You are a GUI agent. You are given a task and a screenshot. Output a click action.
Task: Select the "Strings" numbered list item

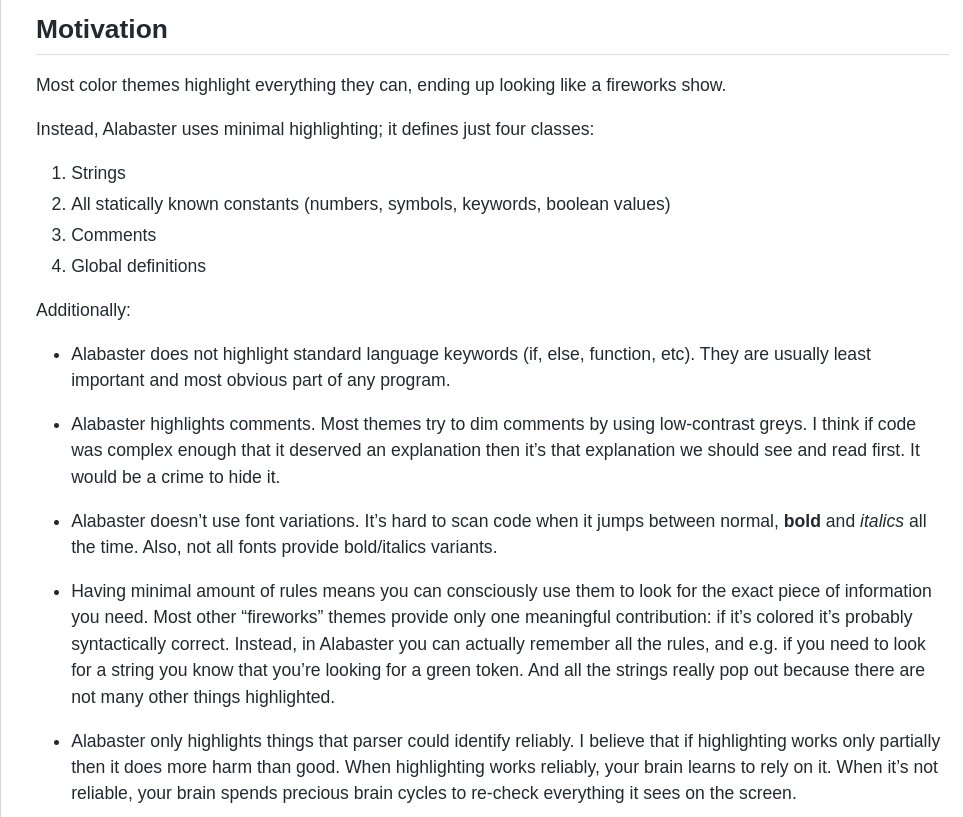(x=98, y=173)
